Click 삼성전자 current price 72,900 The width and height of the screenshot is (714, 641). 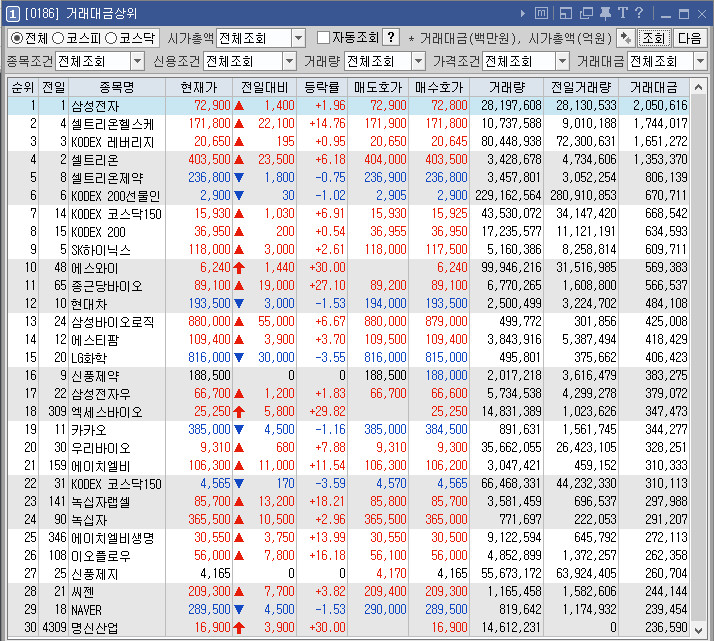(x=212, y=106)
